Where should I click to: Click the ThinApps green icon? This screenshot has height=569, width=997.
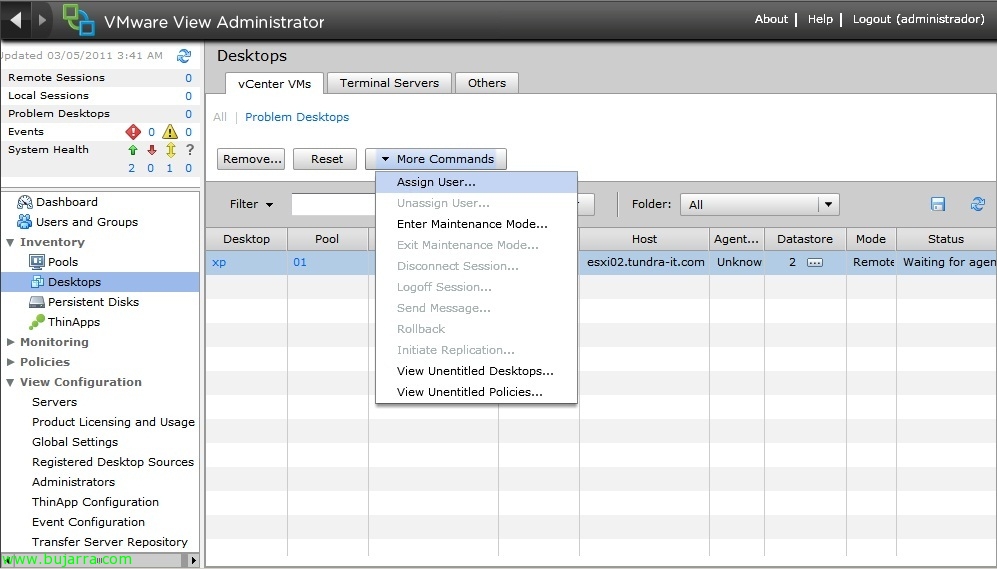tap(37, 322)
